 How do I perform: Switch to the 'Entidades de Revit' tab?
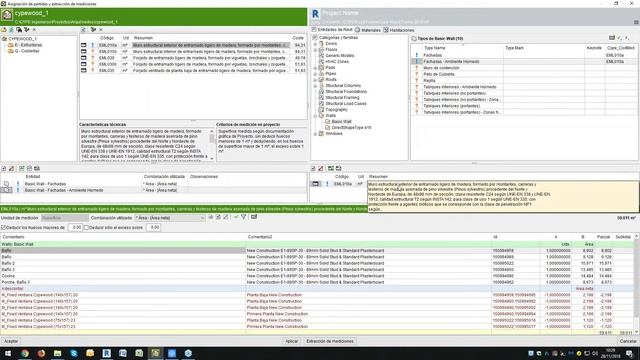click(332, 30)
